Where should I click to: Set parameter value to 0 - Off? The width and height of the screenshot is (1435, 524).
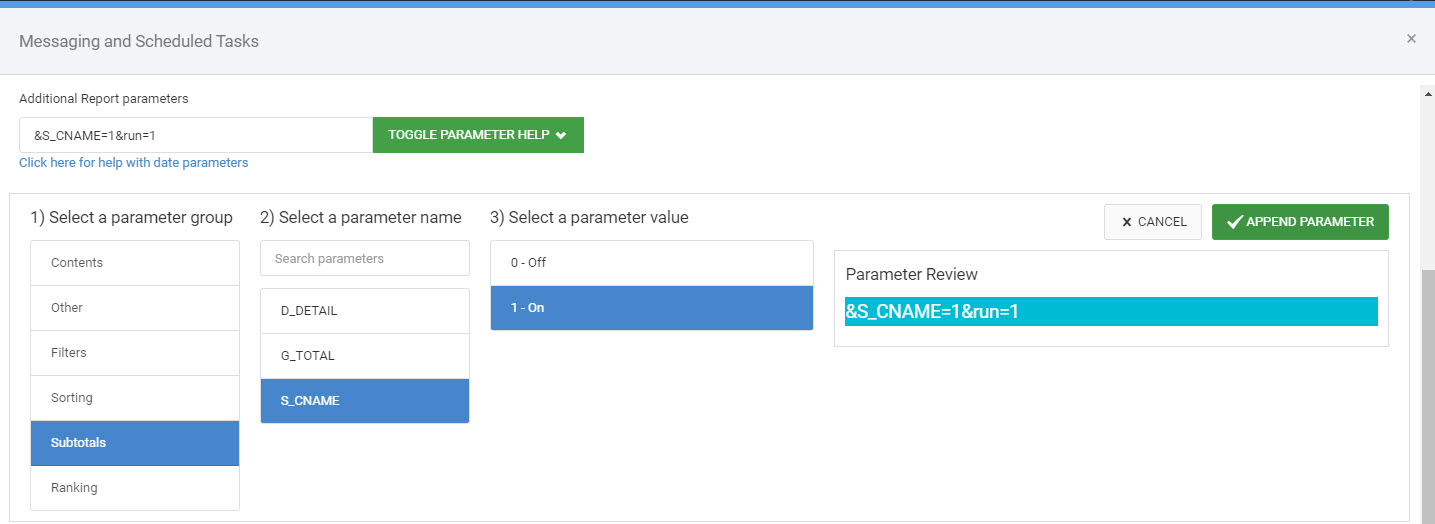click(652, 263)
